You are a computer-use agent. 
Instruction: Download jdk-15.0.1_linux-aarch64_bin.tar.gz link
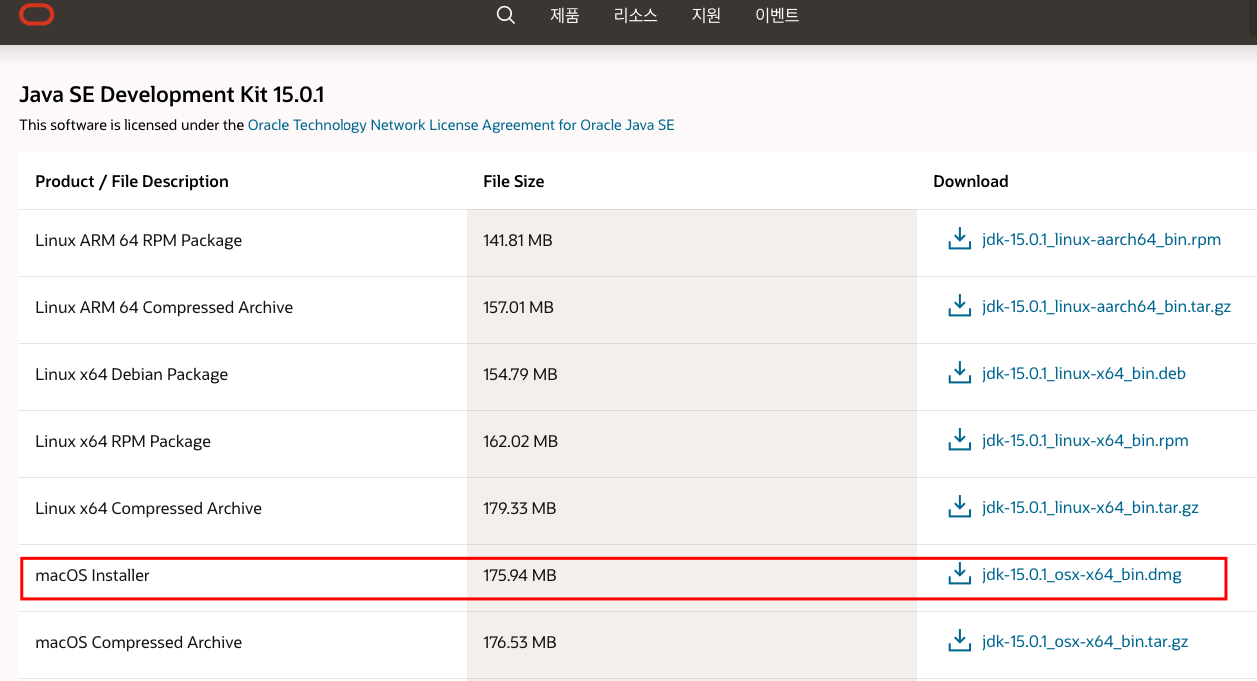tap(1106, 307)
